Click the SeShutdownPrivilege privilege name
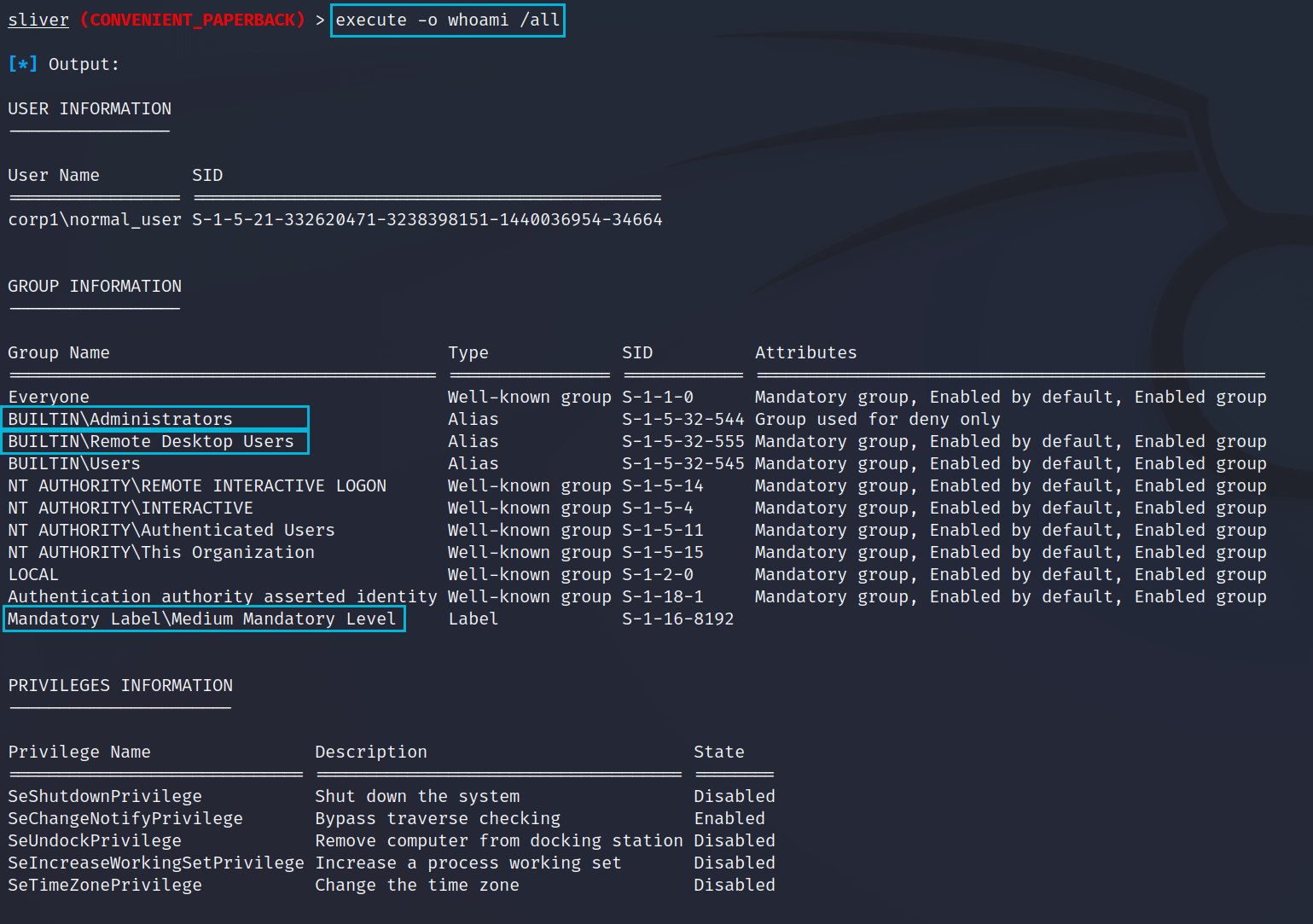The image size is (1313, 924). coord(105,796)
